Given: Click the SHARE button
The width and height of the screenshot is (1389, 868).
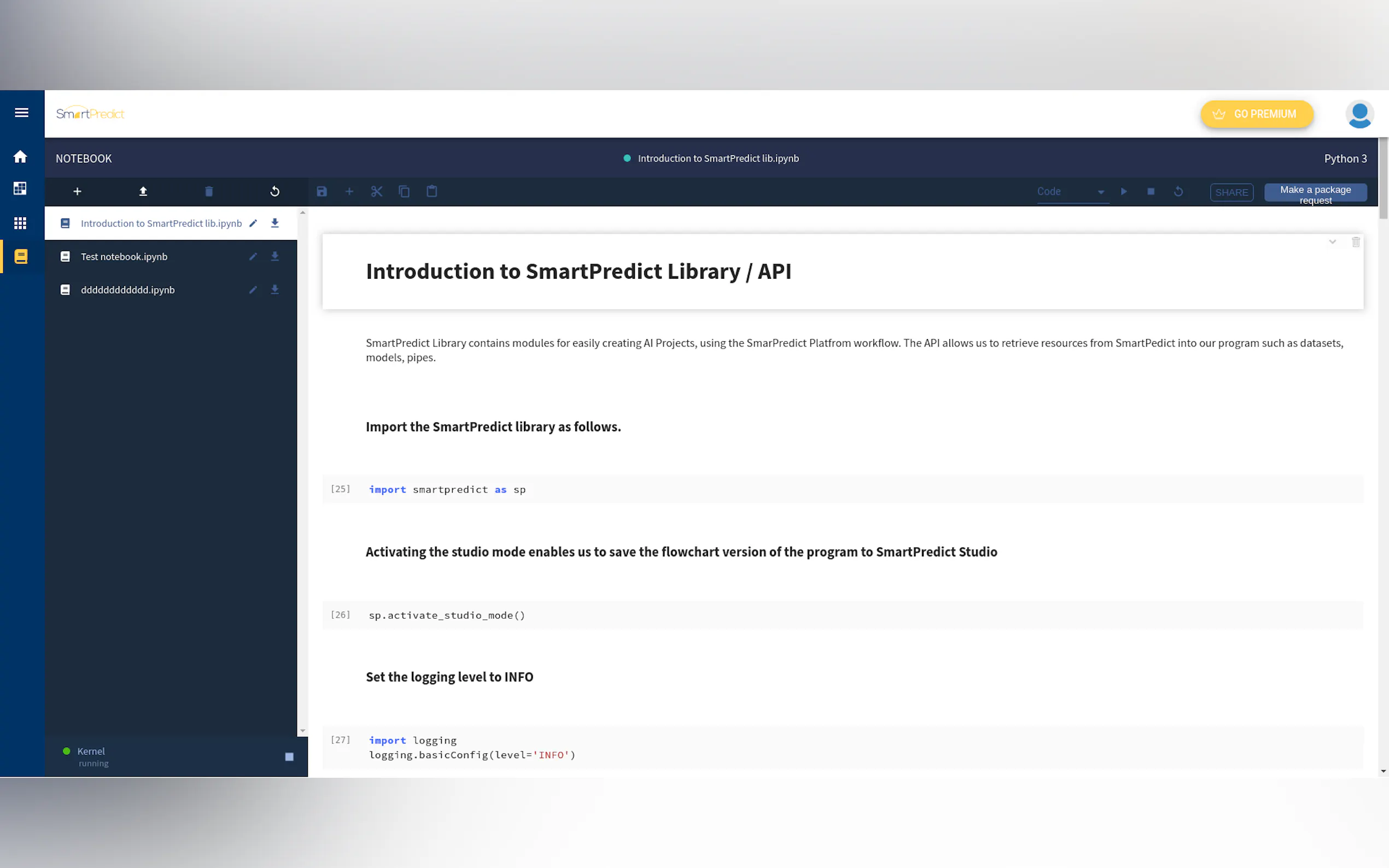Looking at the screenshot, I should [x=1231, y=192].
